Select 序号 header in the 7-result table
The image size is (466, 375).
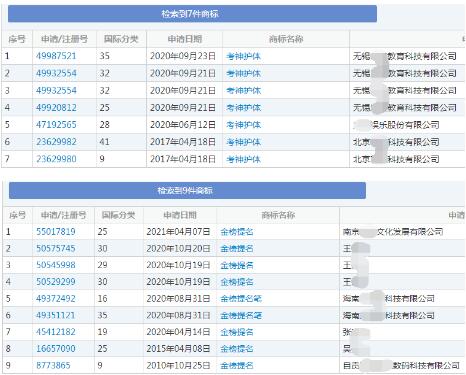17,39
